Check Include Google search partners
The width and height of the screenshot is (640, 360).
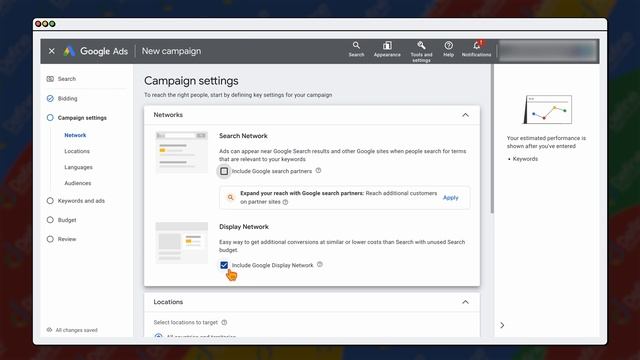[224, 171]
